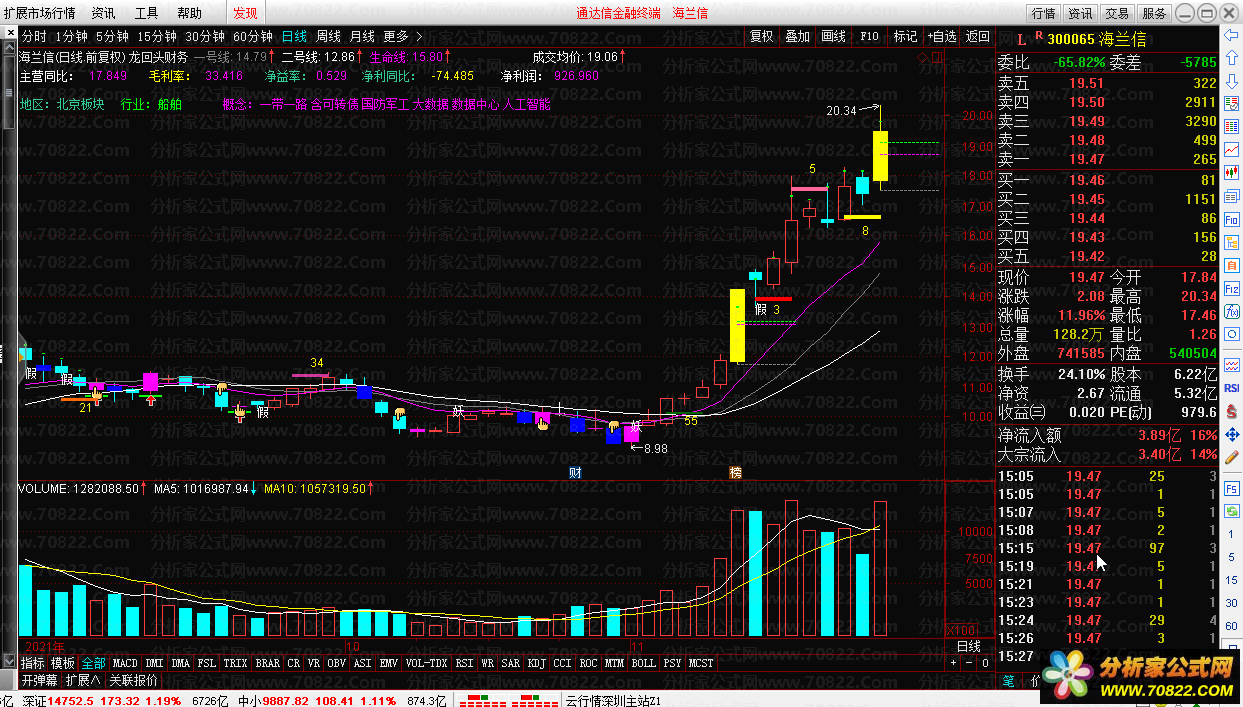Image resolution: width=1243 pixels, height=707 pixels.
Task: Click the wavy lines indicator sidebar icon
Action: coord(1231,366)
